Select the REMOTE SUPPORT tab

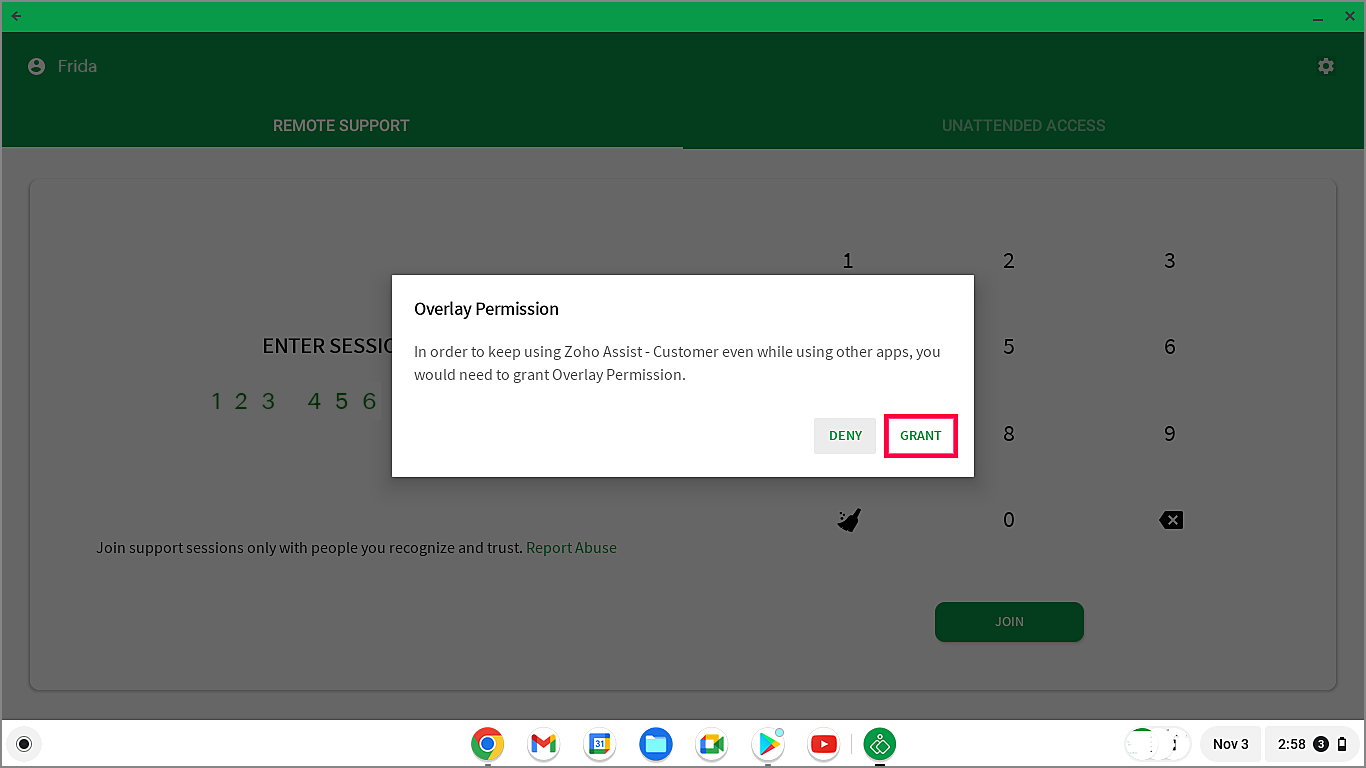(x=341, y=125)
